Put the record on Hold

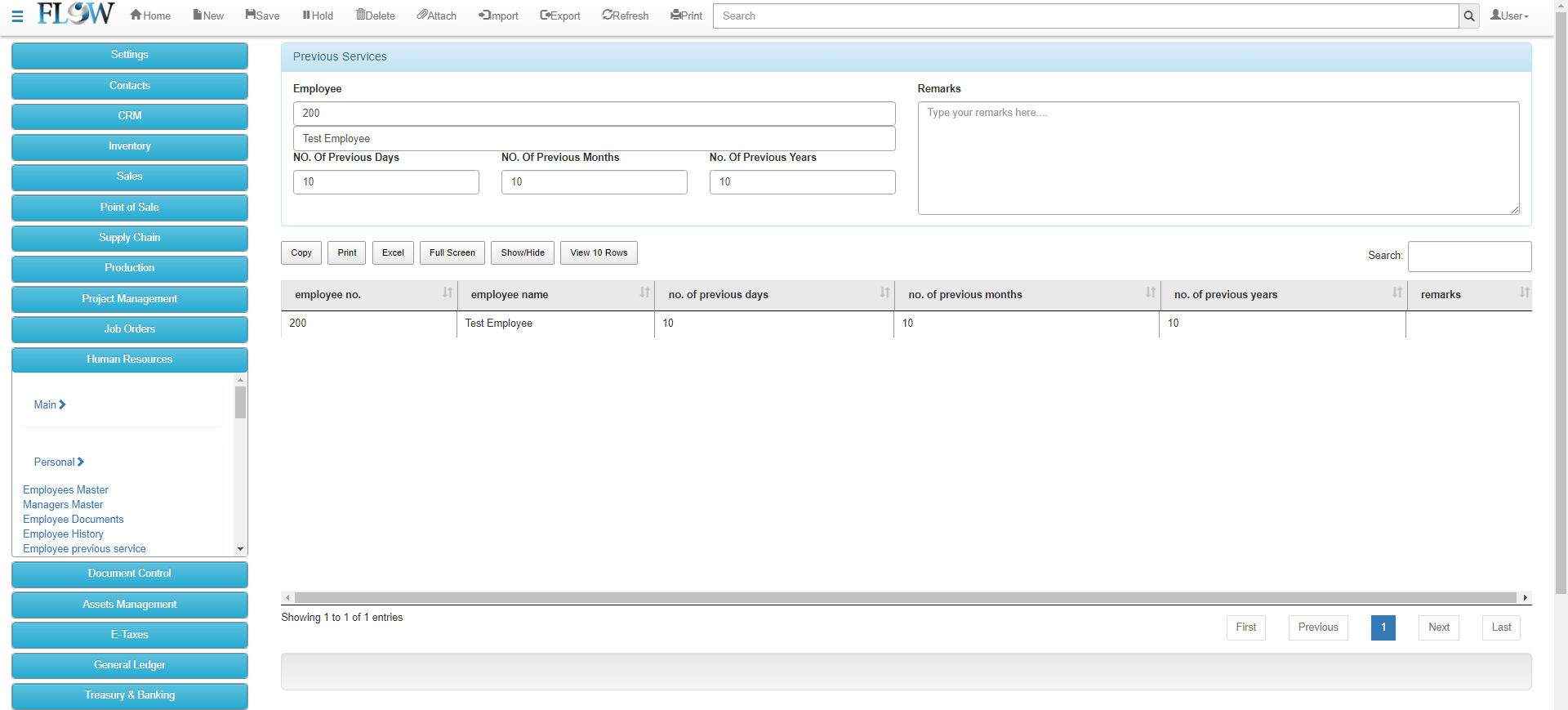tap(318, 16)
